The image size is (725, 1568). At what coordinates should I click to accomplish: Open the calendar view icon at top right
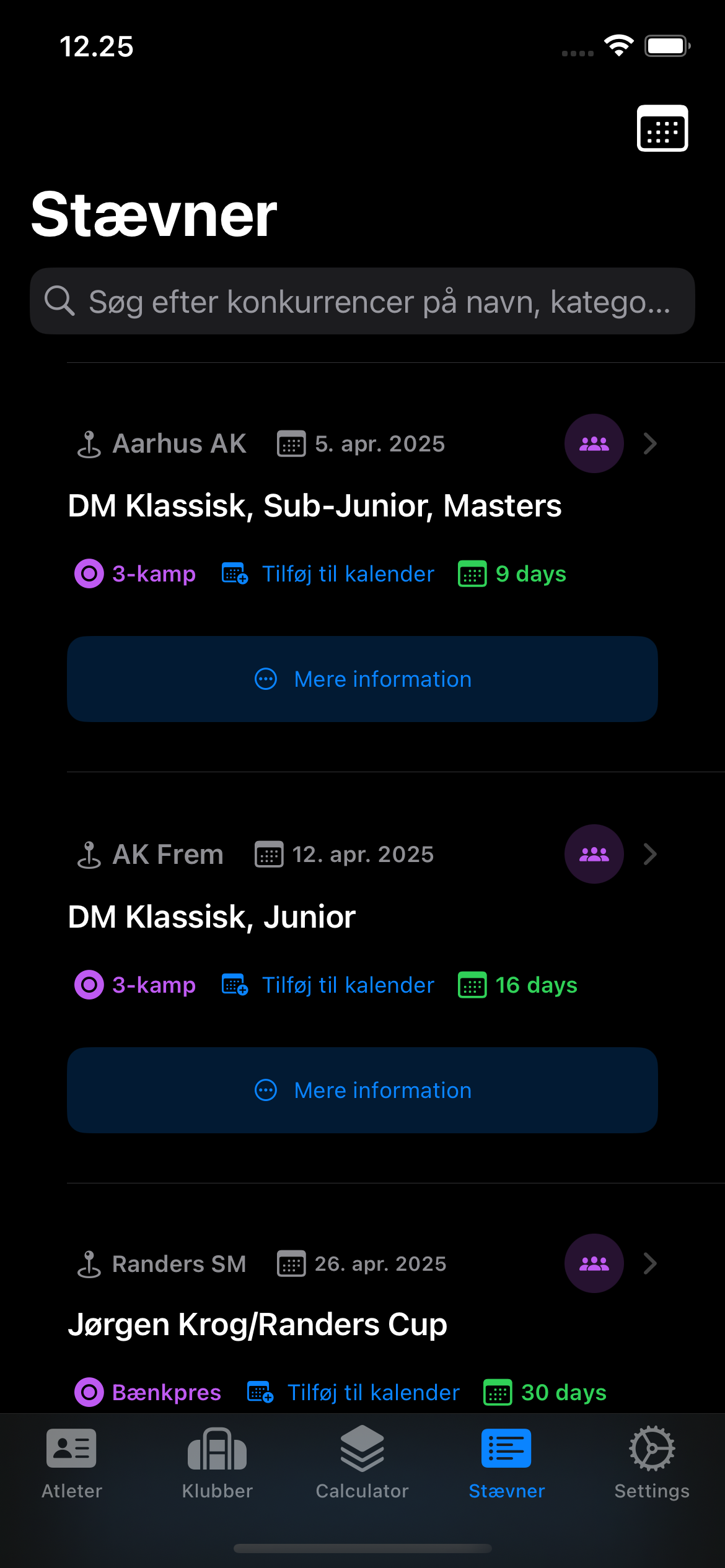[662, 128]
